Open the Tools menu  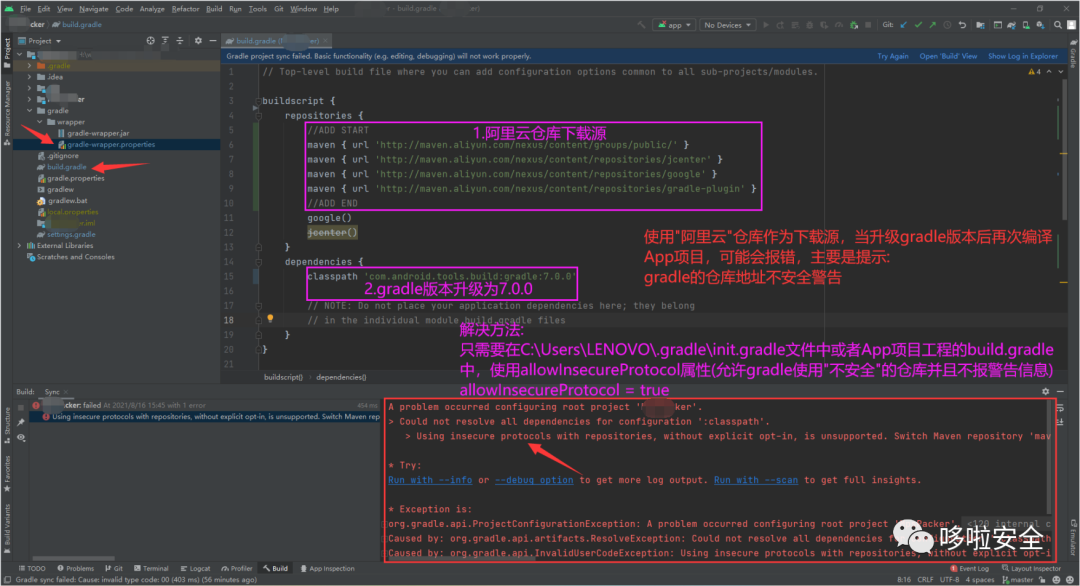point(258,9)
